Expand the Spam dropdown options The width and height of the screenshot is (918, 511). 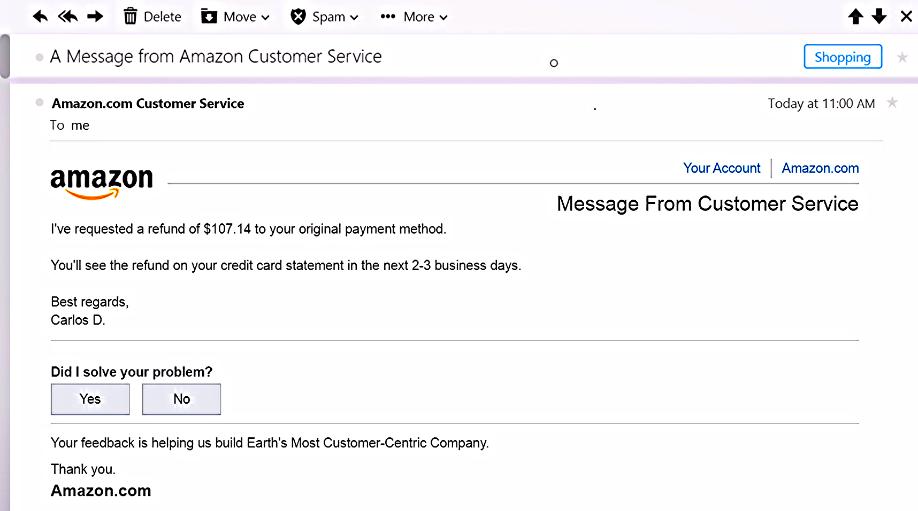[317, 16]
